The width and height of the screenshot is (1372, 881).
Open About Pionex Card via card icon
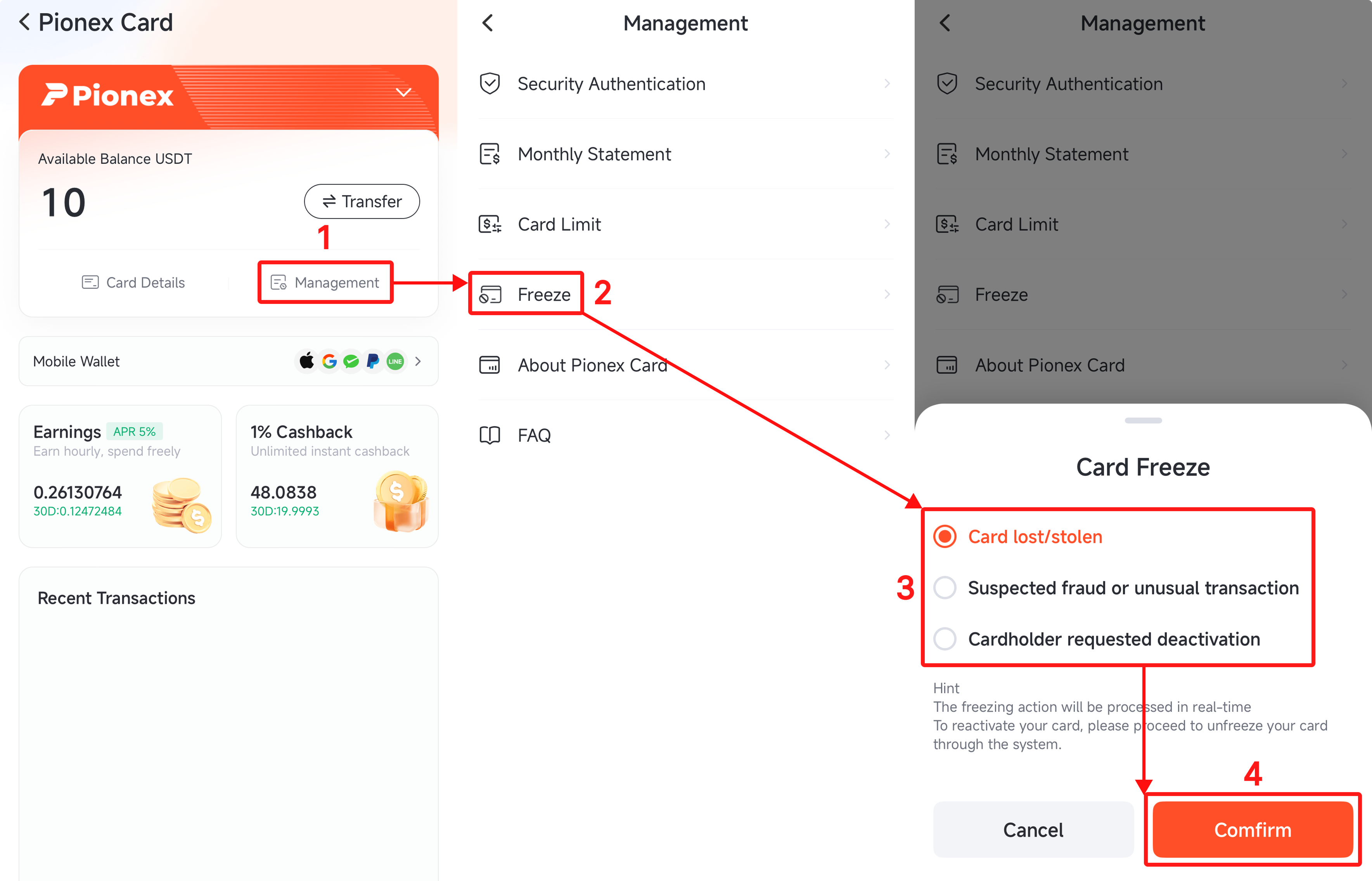490,364
